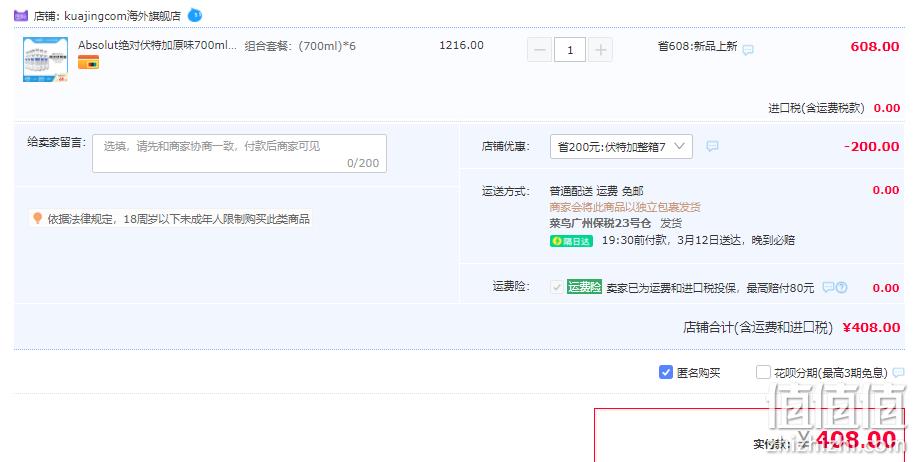Open the Absolut vodka product thumbnail
This screenshot has width=916, height=462.
pyautogui.click(x=46, y=60)
